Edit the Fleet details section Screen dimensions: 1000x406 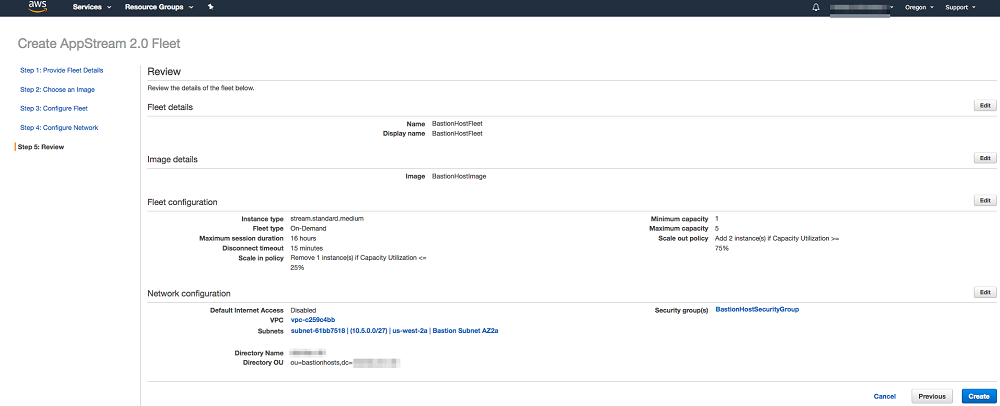click(984, 106)
